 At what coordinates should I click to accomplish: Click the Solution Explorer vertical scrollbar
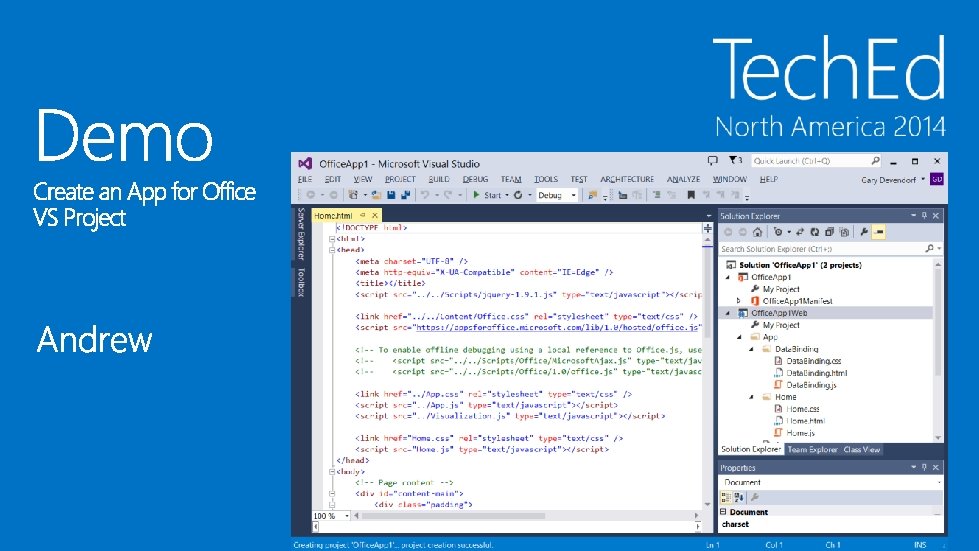[938, 321]
